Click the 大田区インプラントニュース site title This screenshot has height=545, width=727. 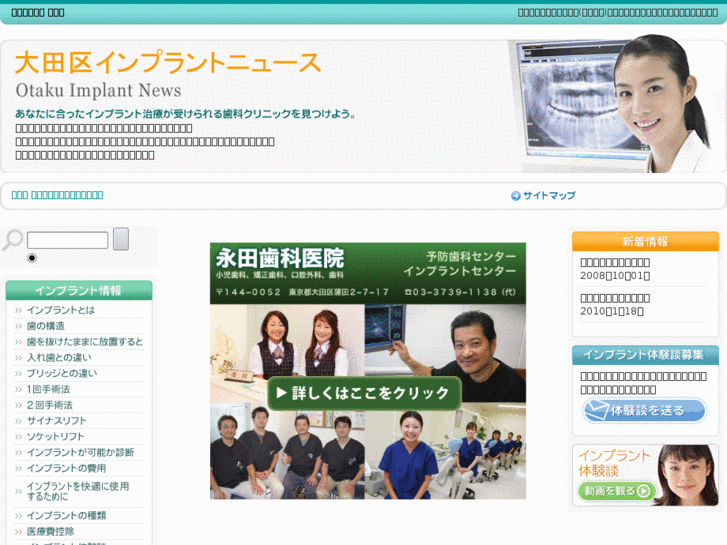[x=168, y=63]
